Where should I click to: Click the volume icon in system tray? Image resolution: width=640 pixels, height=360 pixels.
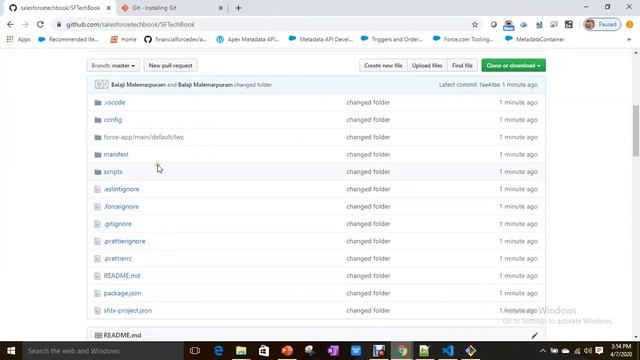click(x=588, y=351)
